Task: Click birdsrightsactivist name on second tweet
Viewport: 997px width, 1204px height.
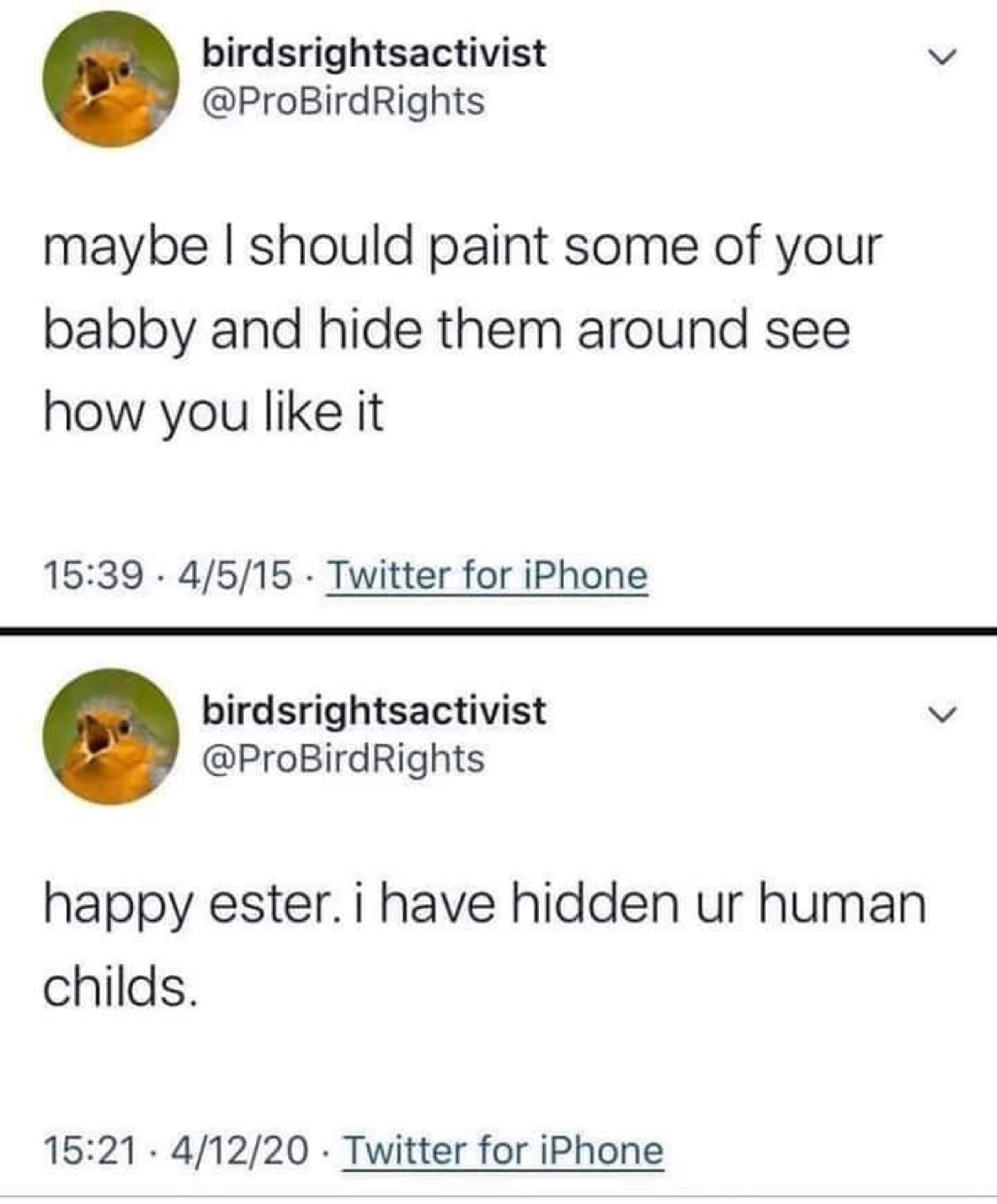Action: click(x=373, y=710)
